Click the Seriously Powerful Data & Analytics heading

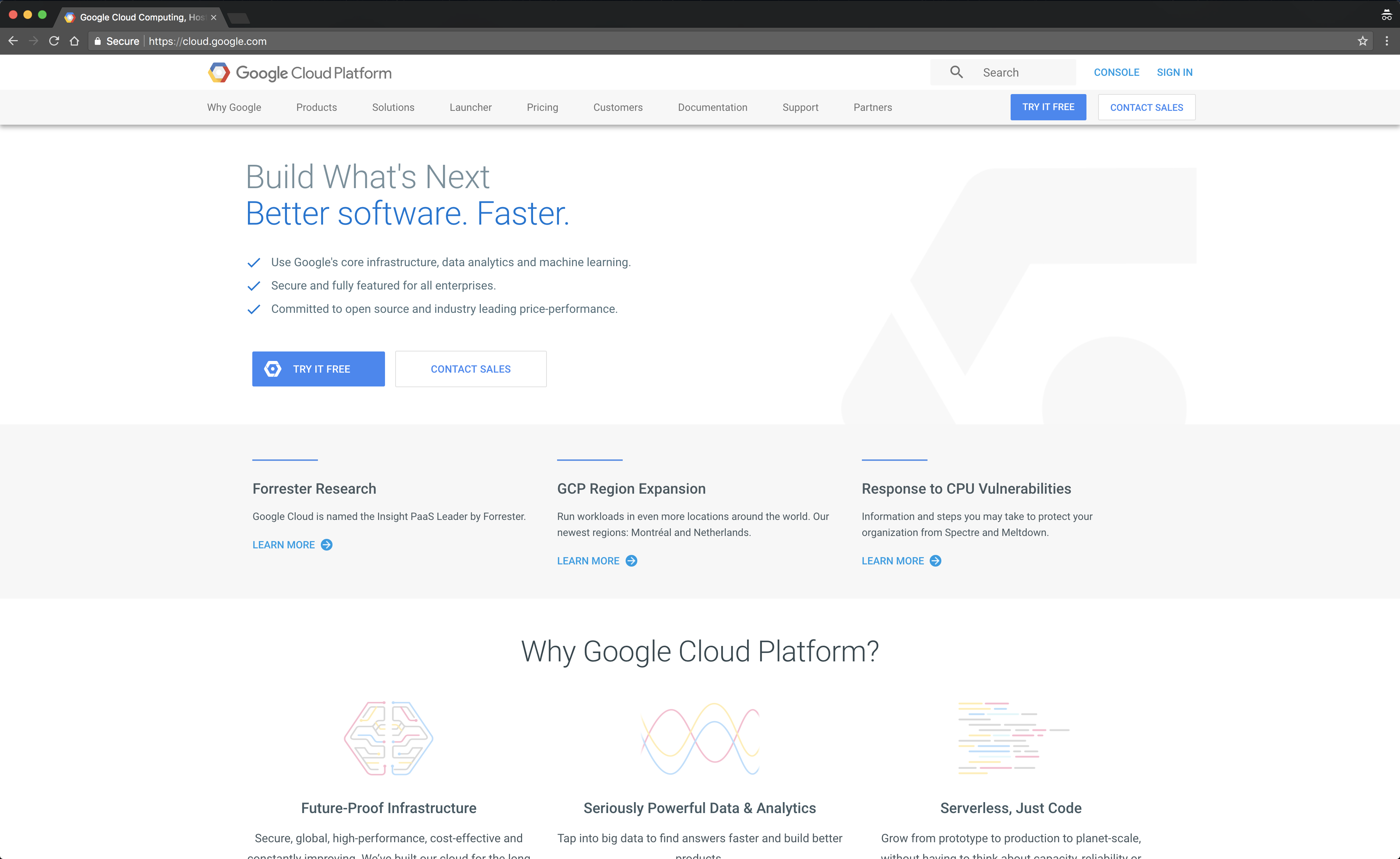699,808
